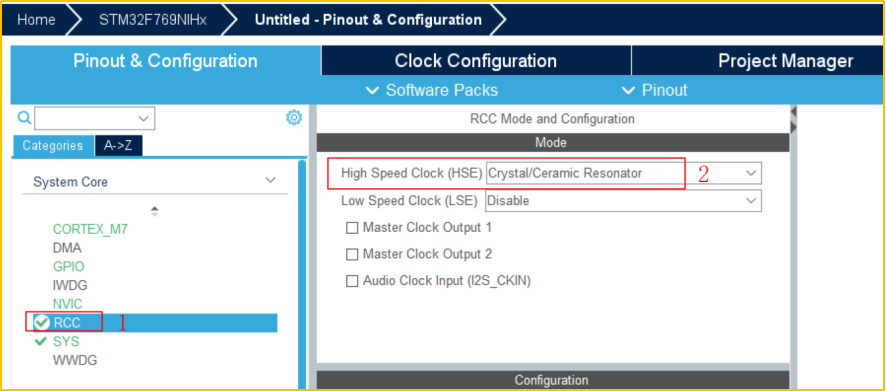Check Audio Clock Input (I2S_CKIN)
Screen dimensions: 886x391
point(352,281)
